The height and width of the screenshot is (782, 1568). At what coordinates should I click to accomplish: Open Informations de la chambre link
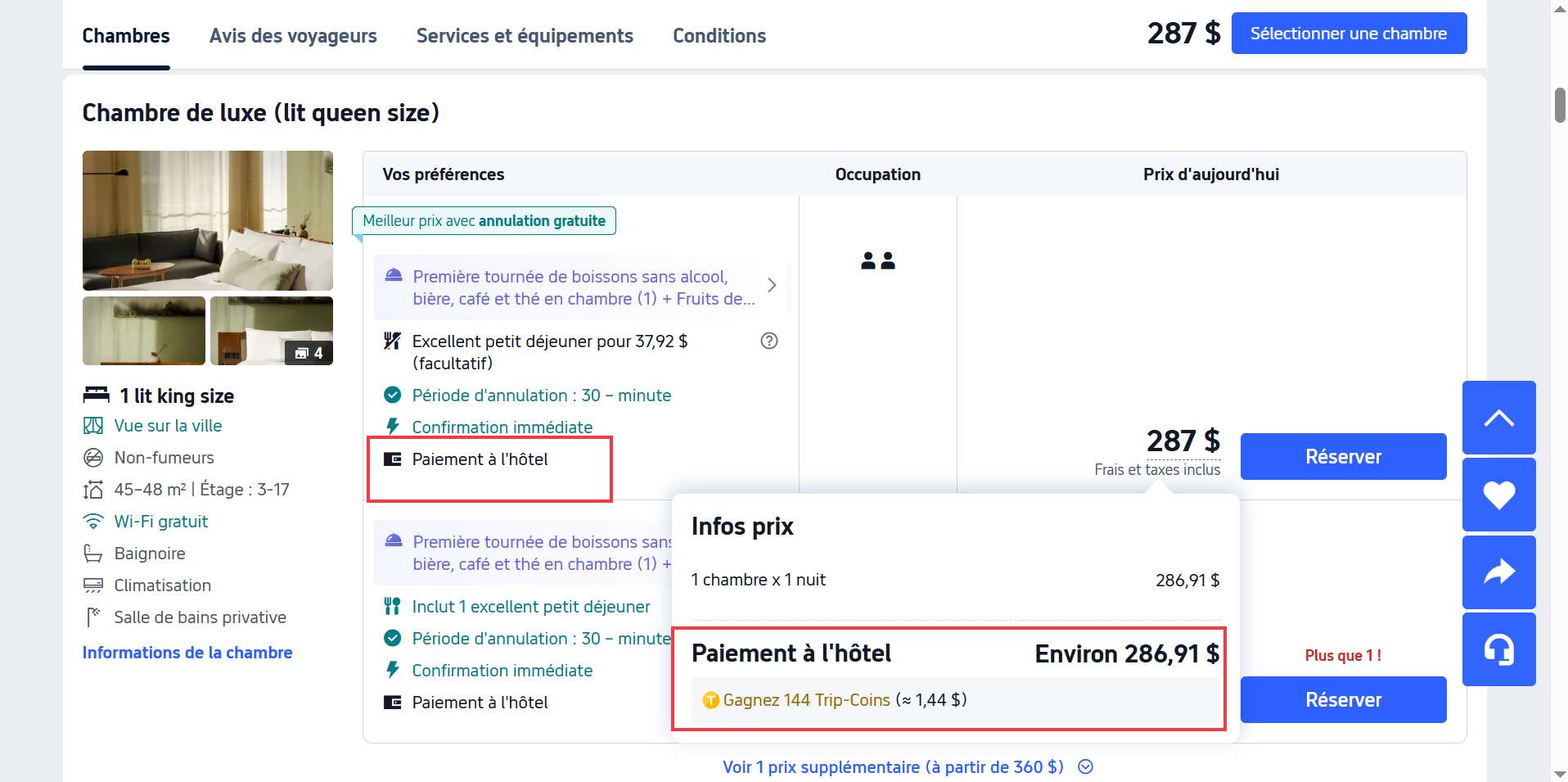[187, 653]
